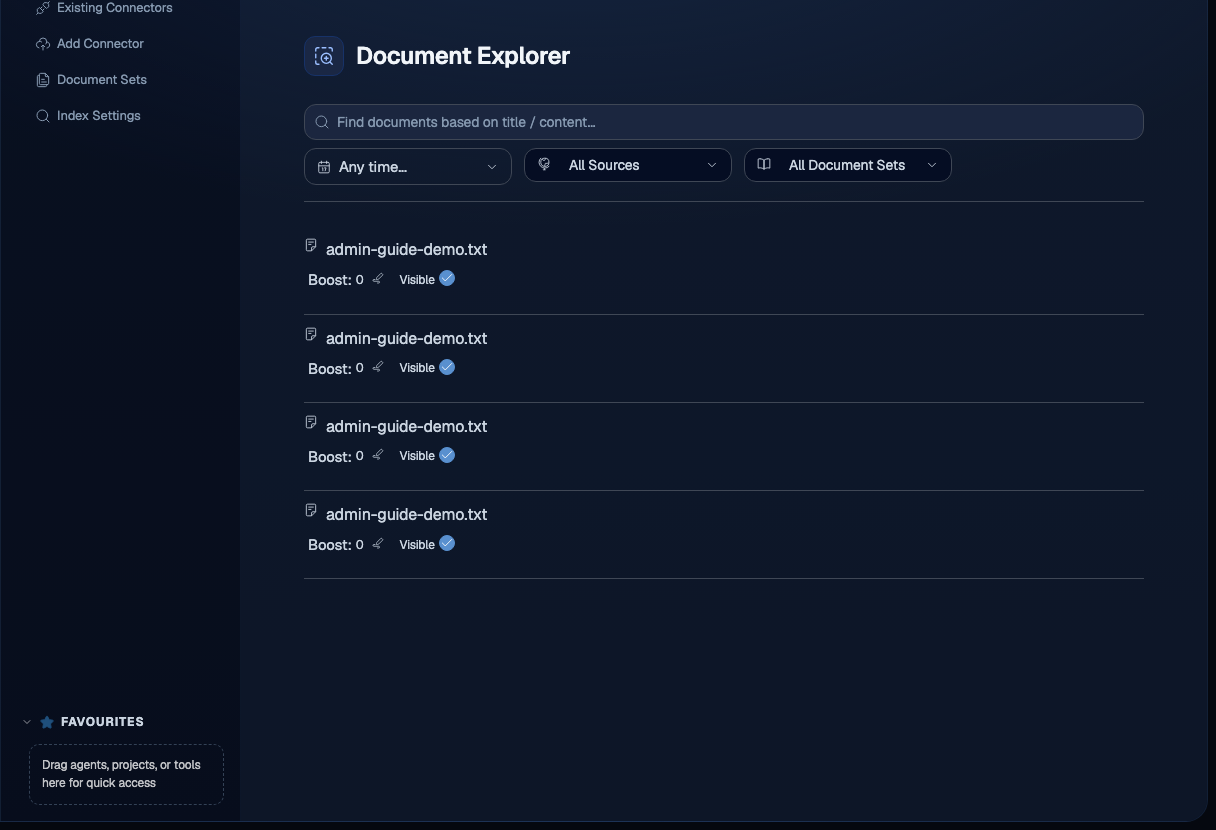Click the All Sources filter icon

544,164
